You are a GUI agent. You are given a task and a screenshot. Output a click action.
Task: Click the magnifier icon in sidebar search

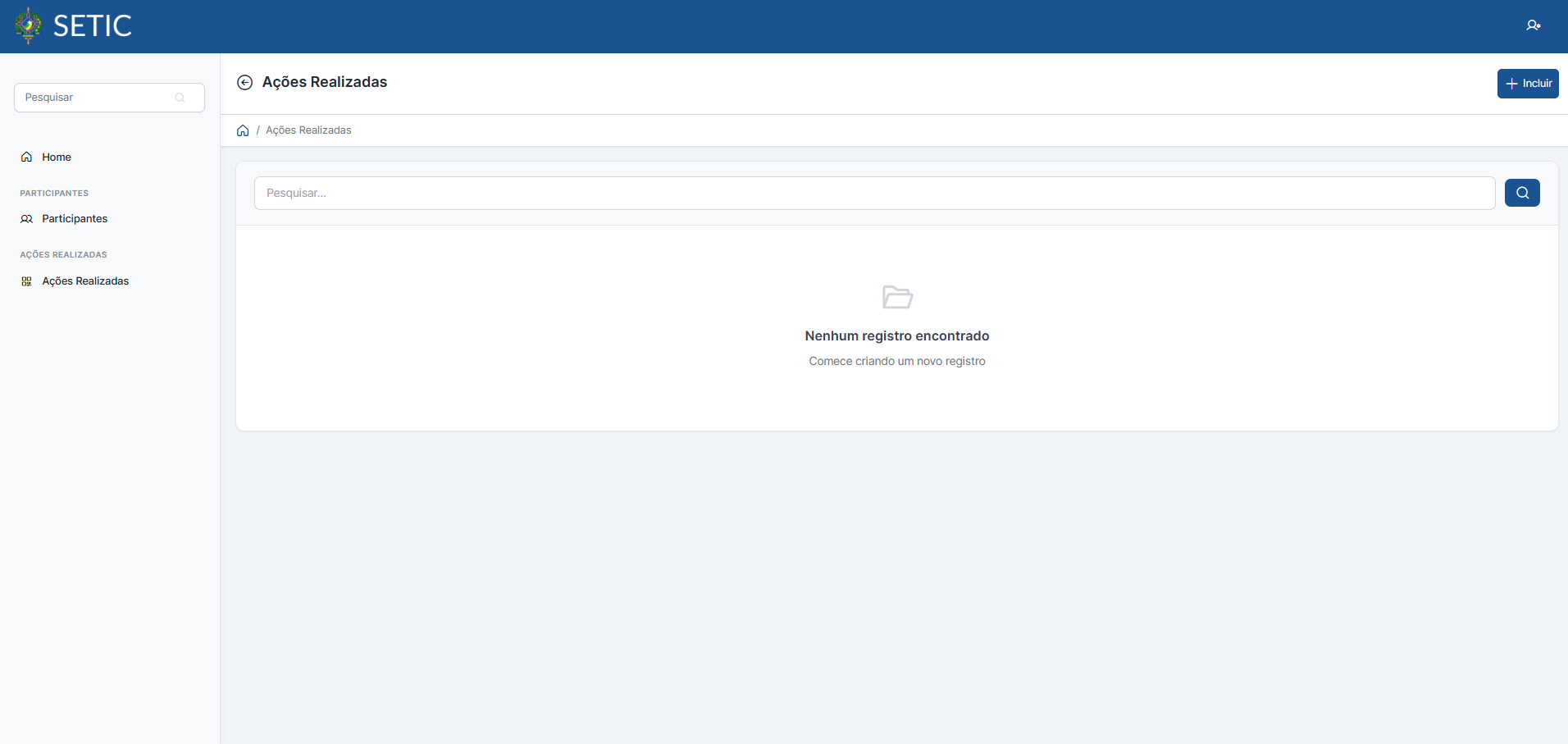click(180, 98)
